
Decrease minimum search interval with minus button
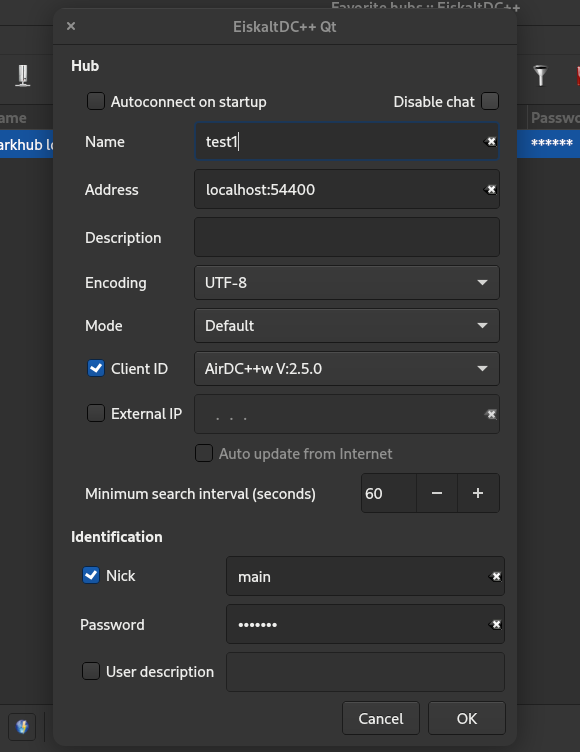437,493
